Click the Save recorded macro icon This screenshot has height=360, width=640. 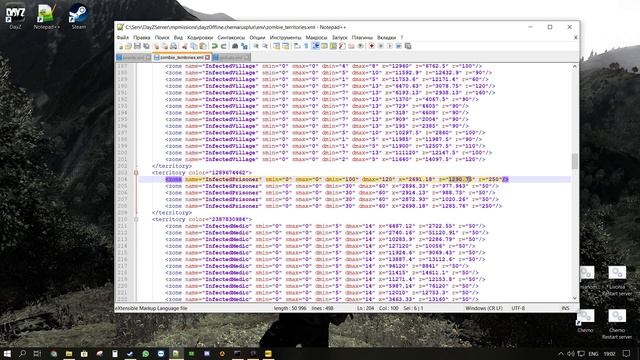(408, 46)
